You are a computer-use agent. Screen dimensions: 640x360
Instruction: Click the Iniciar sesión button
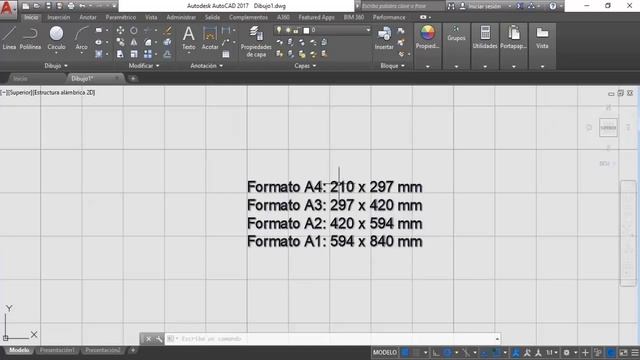tap(484, 6)
